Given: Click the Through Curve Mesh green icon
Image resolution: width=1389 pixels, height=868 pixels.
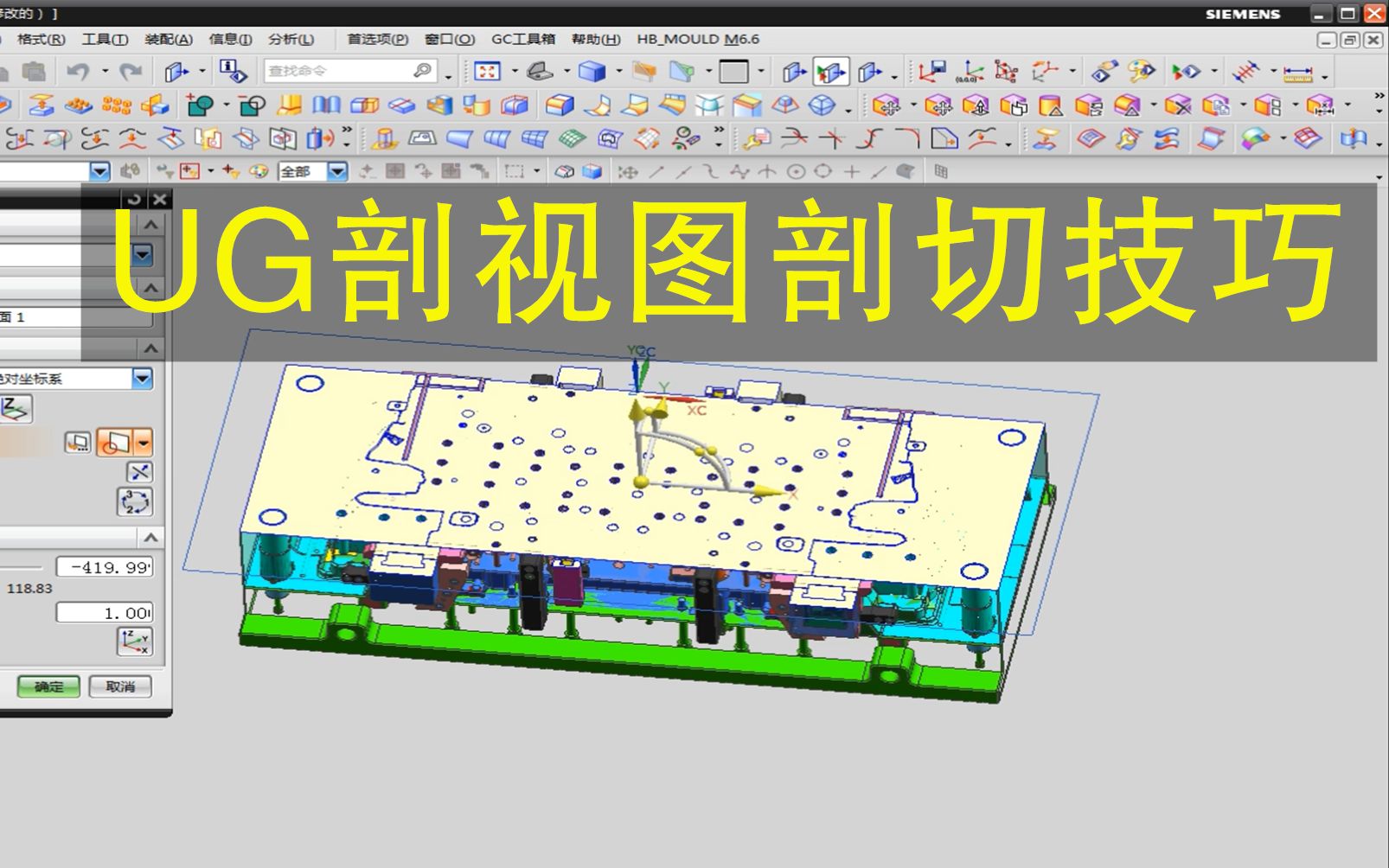Looking at the screenshot, I should tap(573, 138).
